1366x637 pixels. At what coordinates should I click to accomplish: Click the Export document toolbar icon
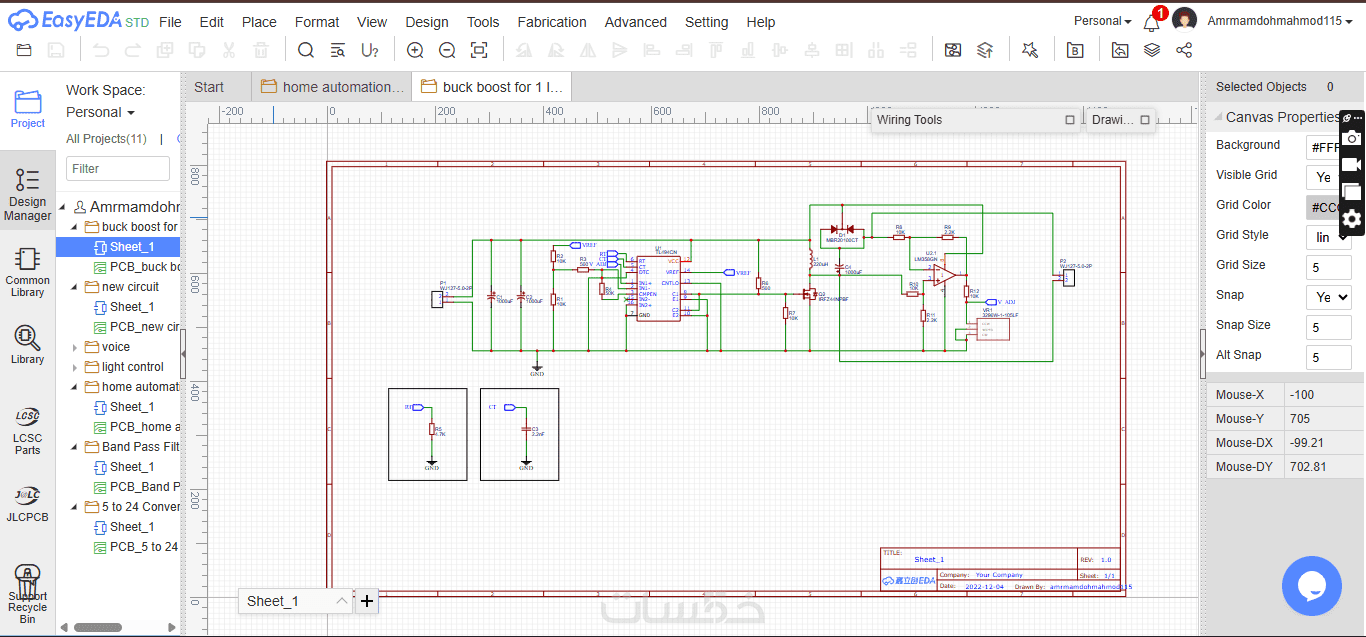pos(1120,50)
